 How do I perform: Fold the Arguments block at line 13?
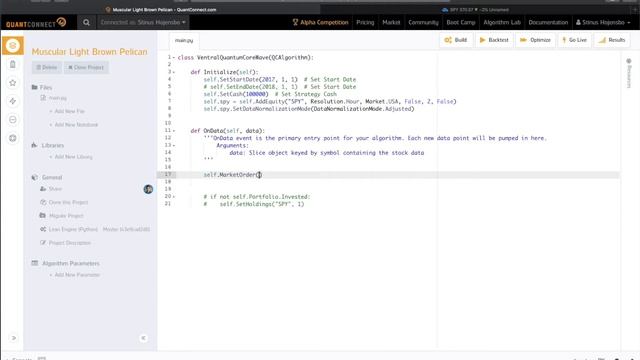(x=174, y=145)
